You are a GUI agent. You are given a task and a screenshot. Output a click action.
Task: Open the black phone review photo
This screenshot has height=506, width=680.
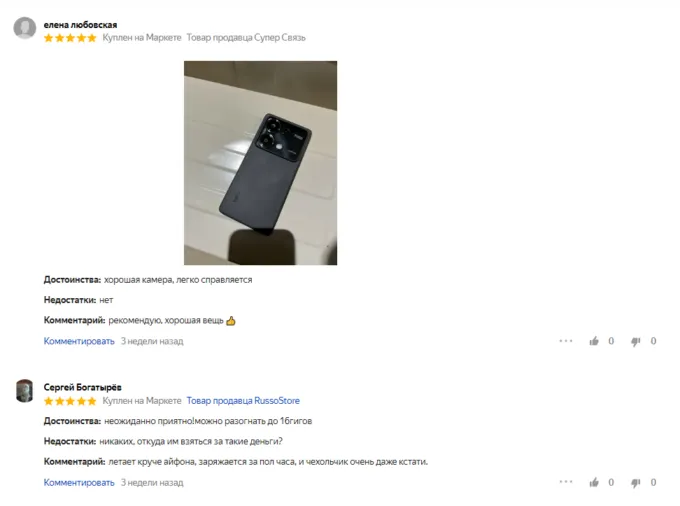tap(260, 163)
